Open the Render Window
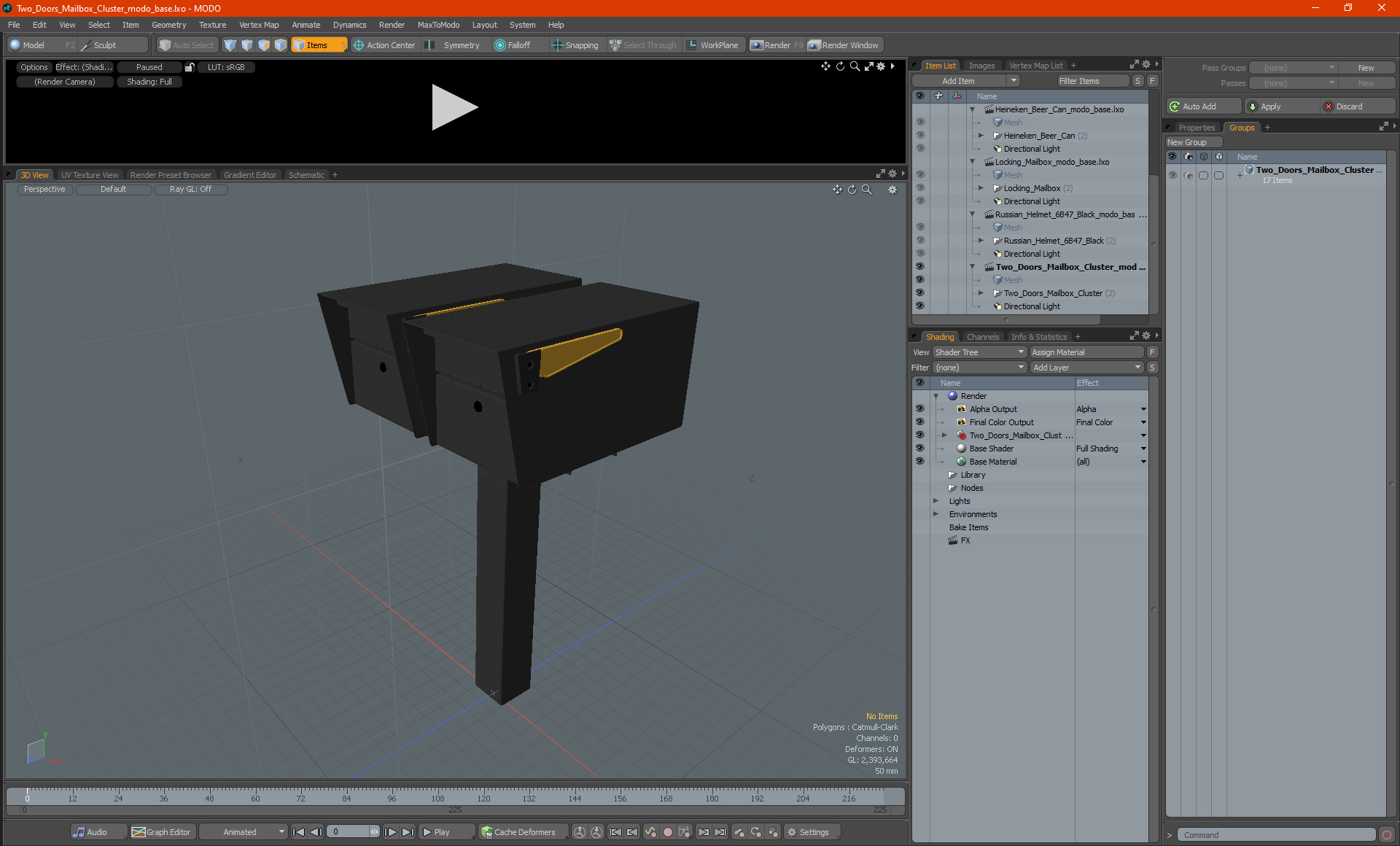The width and height of the screenshot is (1400, 846). click(844, 45)
